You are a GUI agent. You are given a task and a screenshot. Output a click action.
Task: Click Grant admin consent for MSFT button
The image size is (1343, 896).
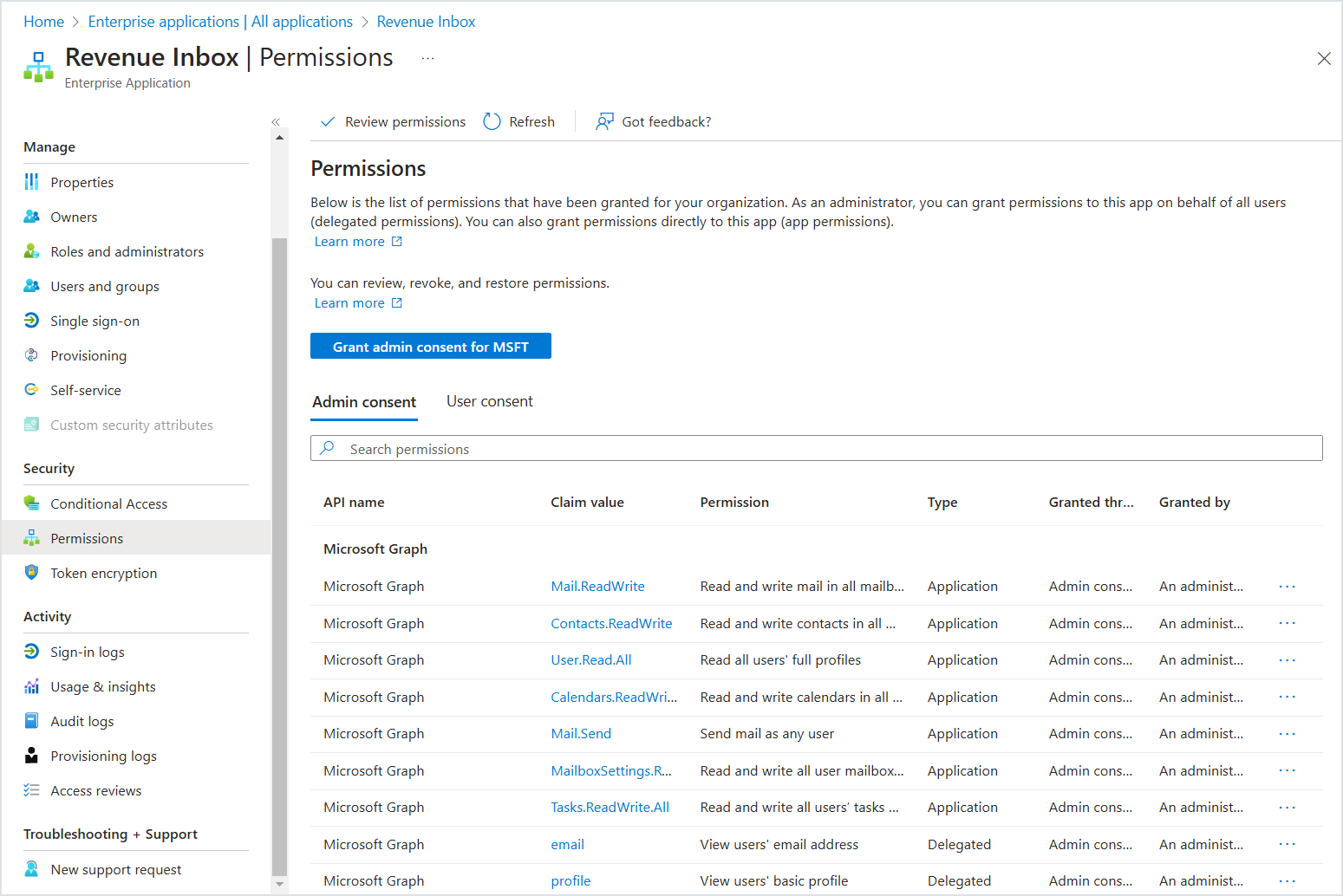431,347
